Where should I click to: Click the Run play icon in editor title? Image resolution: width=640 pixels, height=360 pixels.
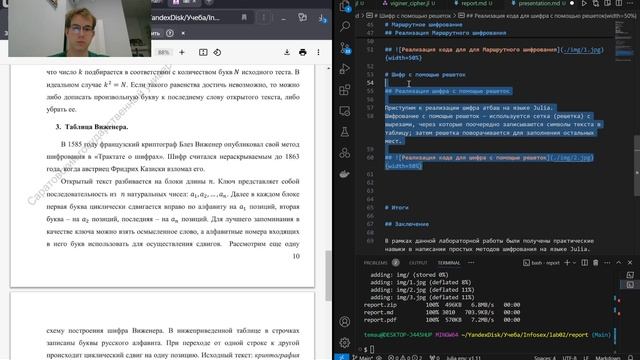point(584,3)
